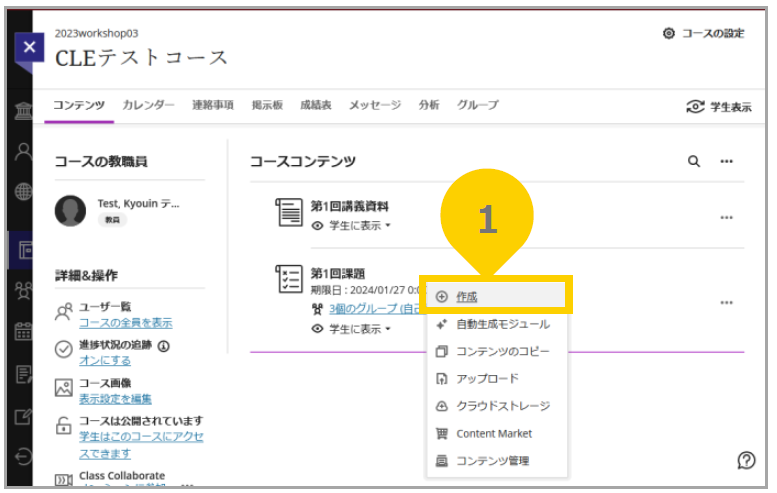Select コンテンツ管理 menu item
This screenshot has height=493, width=777.
497,461
